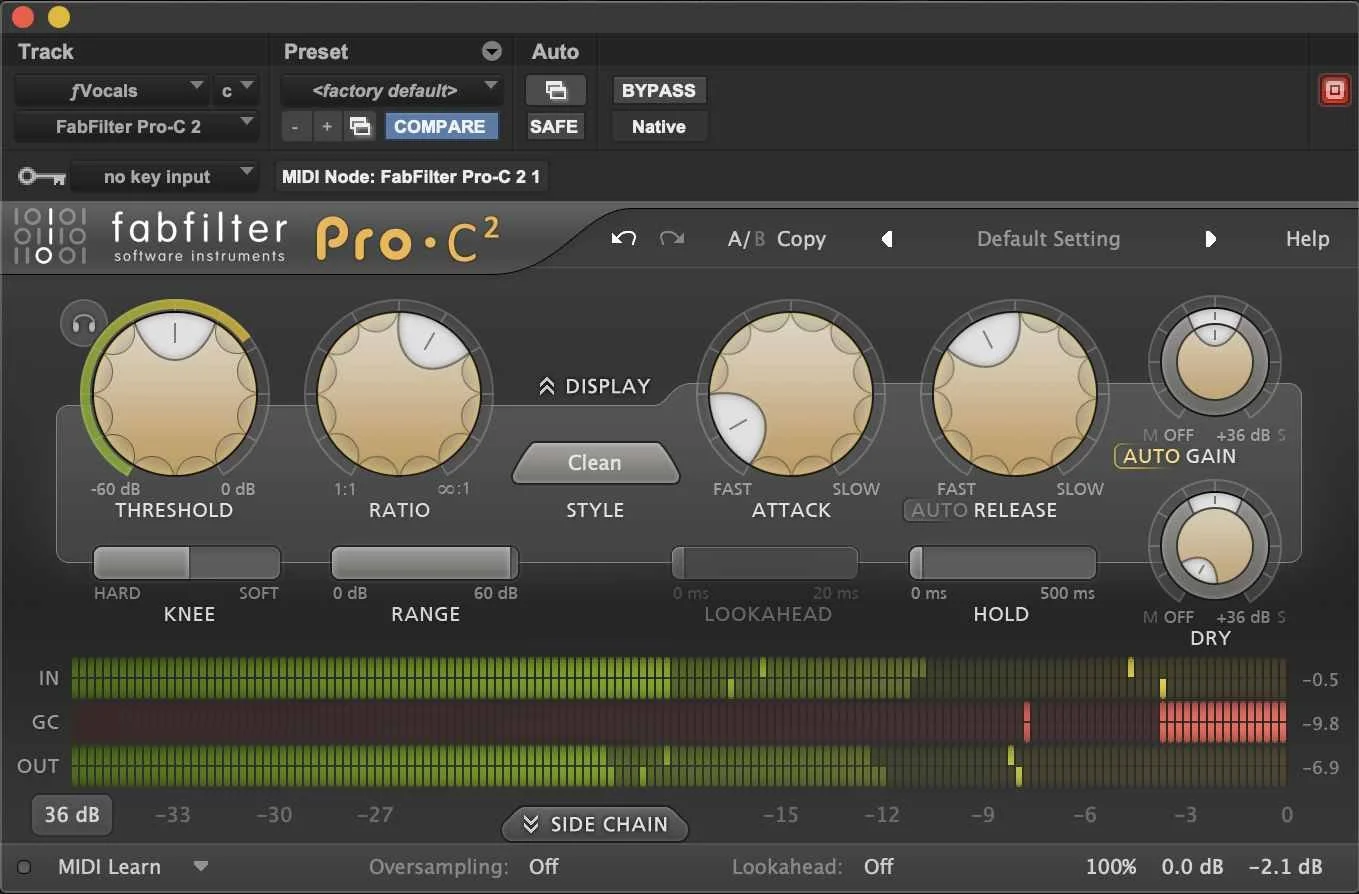1359x894 pixels.
Task: Open Help
Action: [1307, 238]
